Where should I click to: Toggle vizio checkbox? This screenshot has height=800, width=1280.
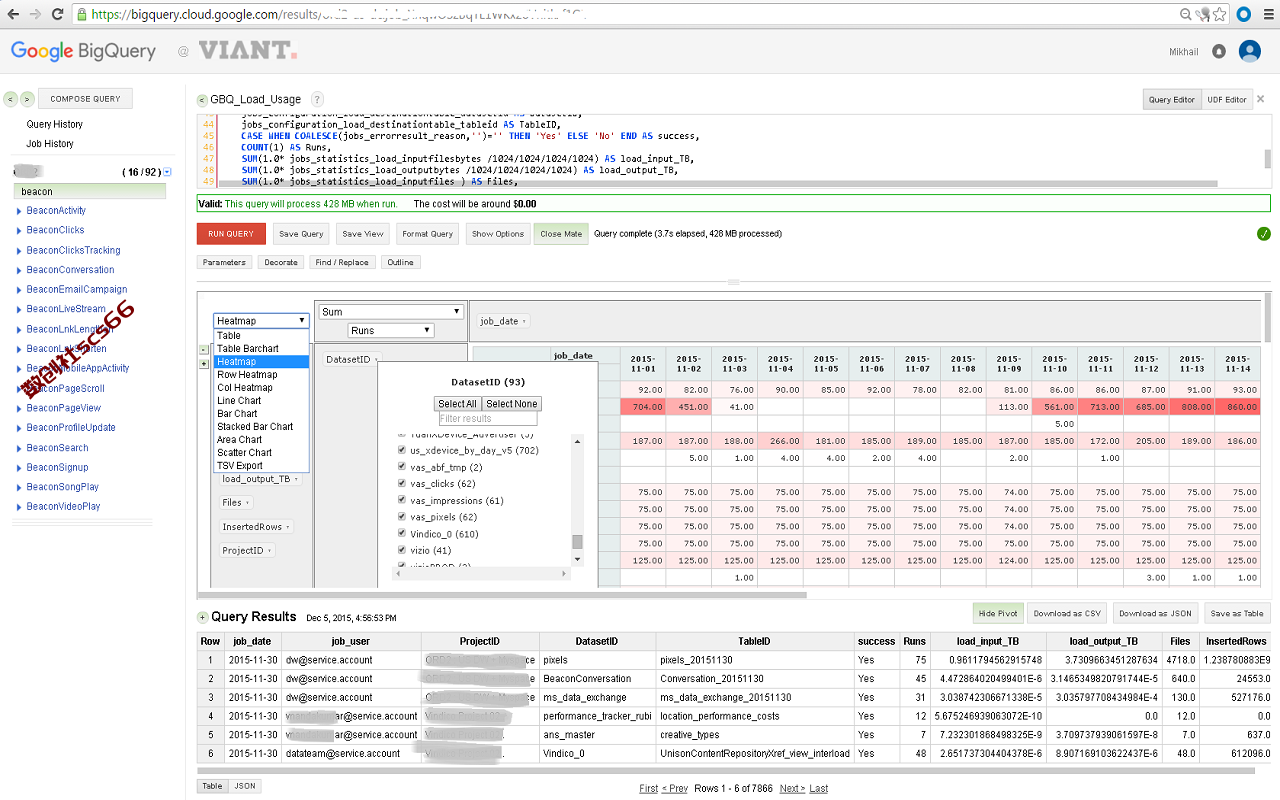[402, 550]
